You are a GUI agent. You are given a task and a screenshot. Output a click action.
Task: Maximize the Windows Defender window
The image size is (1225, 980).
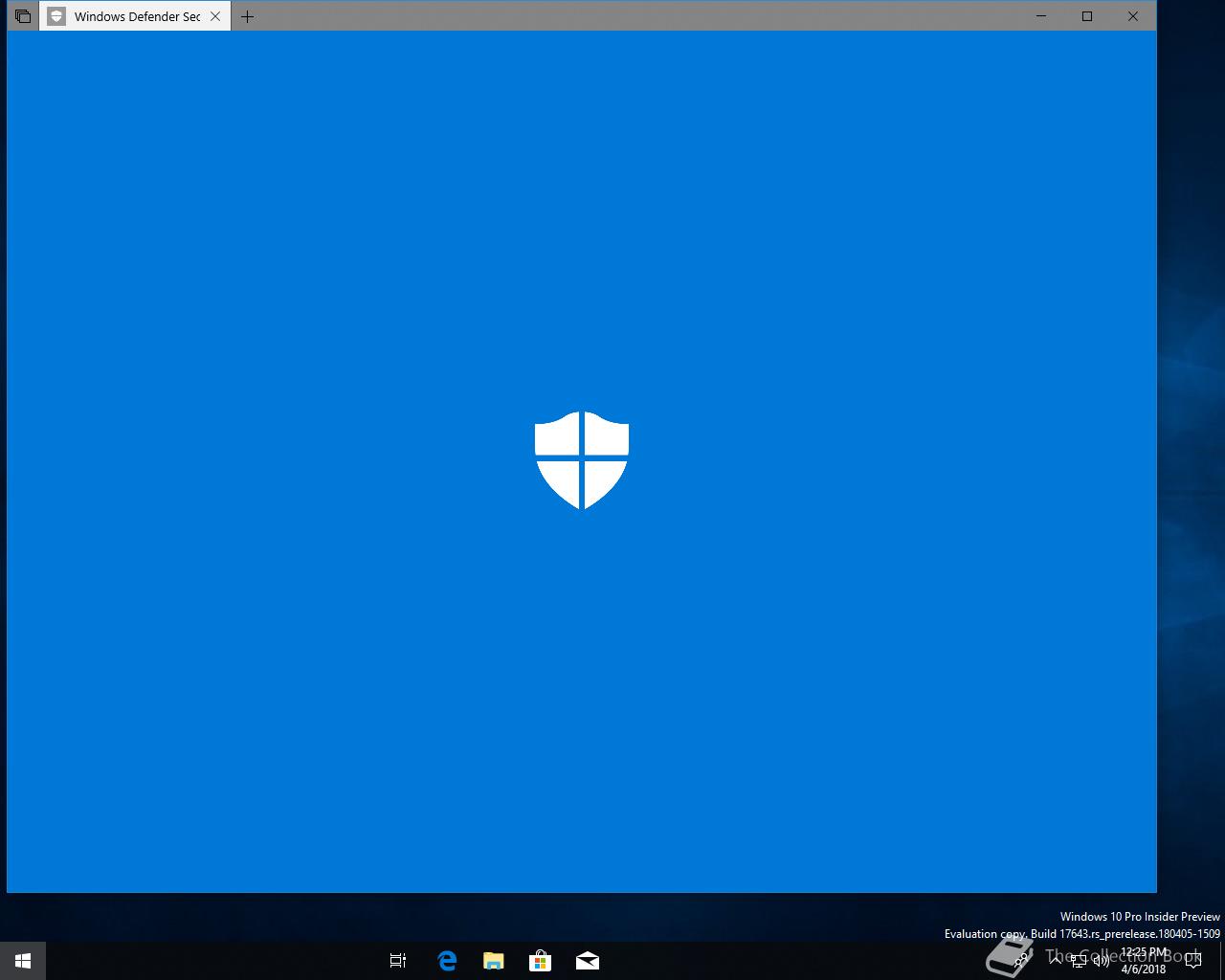point(1087,16)
